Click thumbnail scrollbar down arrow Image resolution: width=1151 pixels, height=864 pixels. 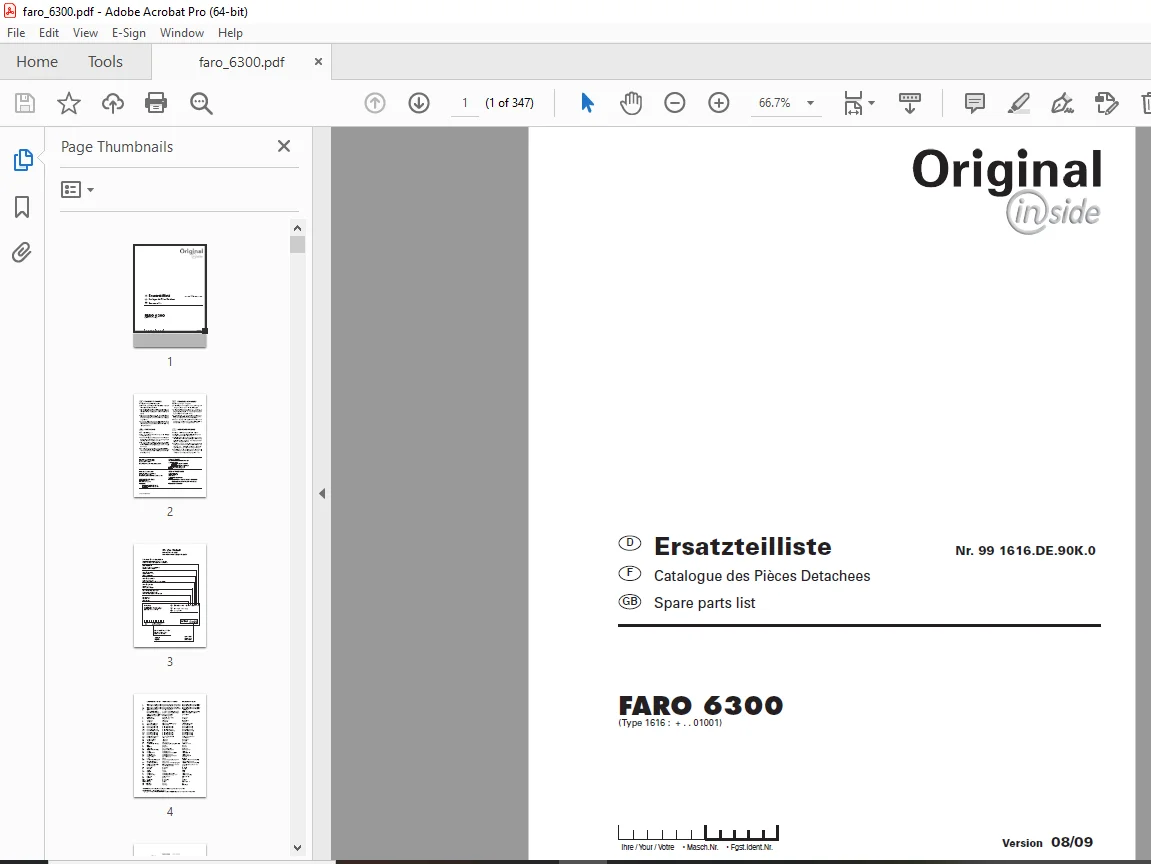pos(297,847)
